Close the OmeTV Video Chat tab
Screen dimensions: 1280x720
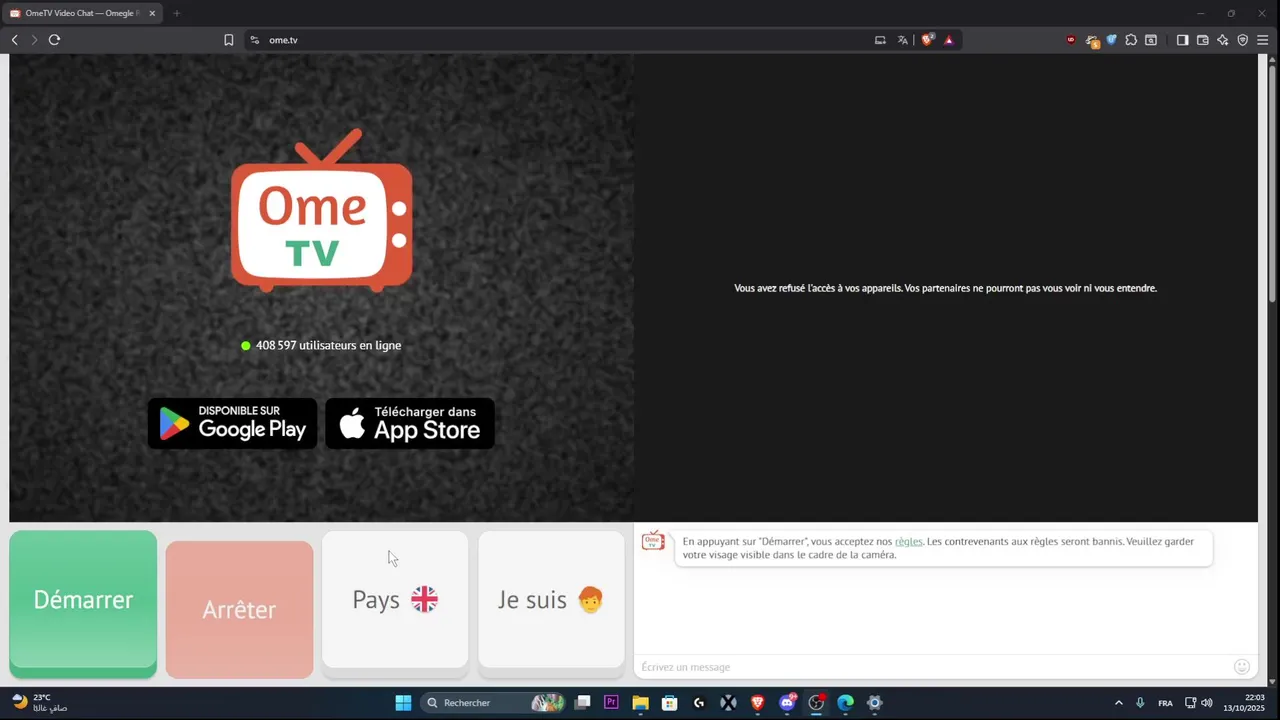pos(152,13)
